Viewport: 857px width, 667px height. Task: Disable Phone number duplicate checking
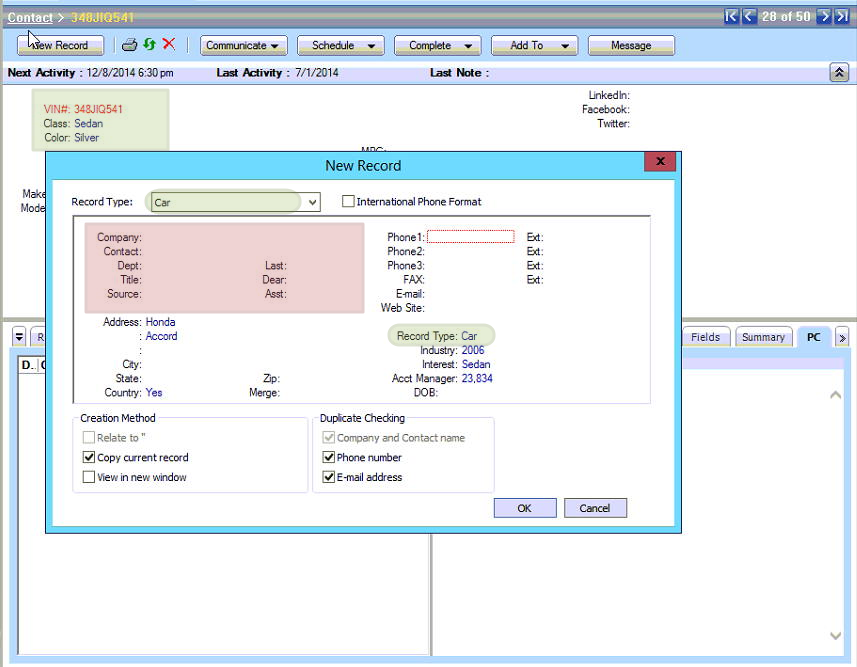click(329, 457)
